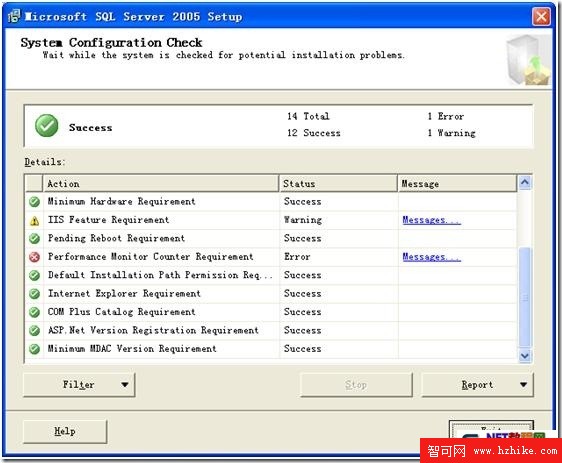The image size is (562, 463).
Task: Click the success icon beside Minimum Hardware Requirement
Action: click(34, 202)
